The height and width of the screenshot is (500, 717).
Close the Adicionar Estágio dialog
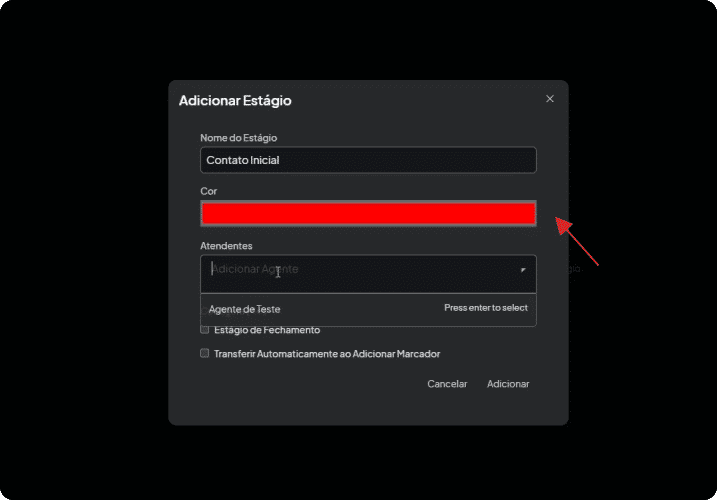pos(550,99)
